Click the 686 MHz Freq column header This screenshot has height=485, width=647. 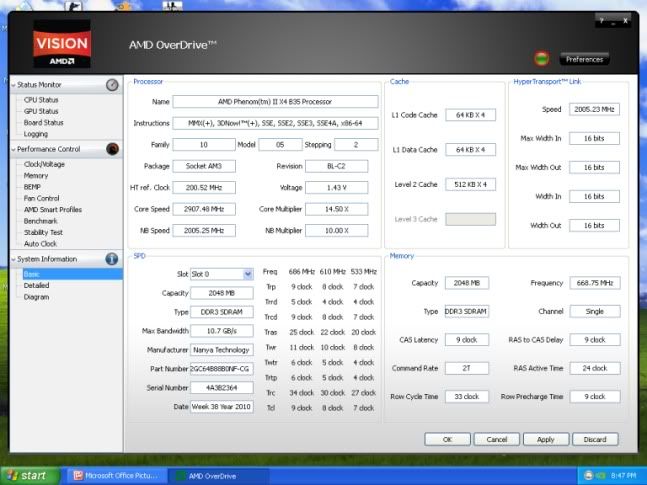[302, 272]
